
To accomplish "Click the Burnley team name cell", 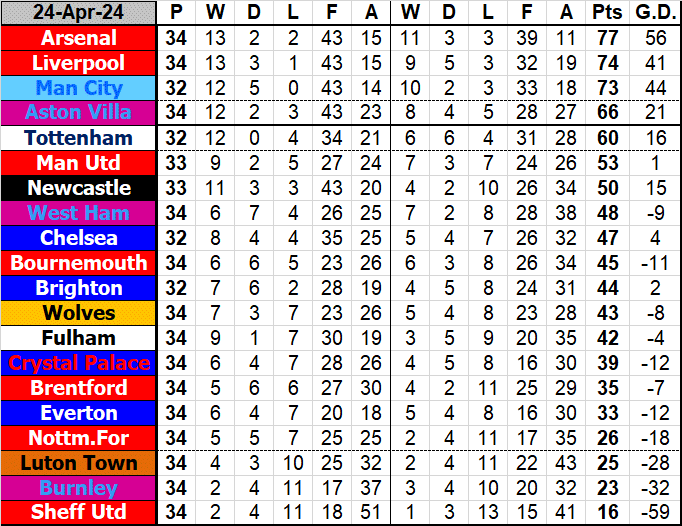I will 78,488.
